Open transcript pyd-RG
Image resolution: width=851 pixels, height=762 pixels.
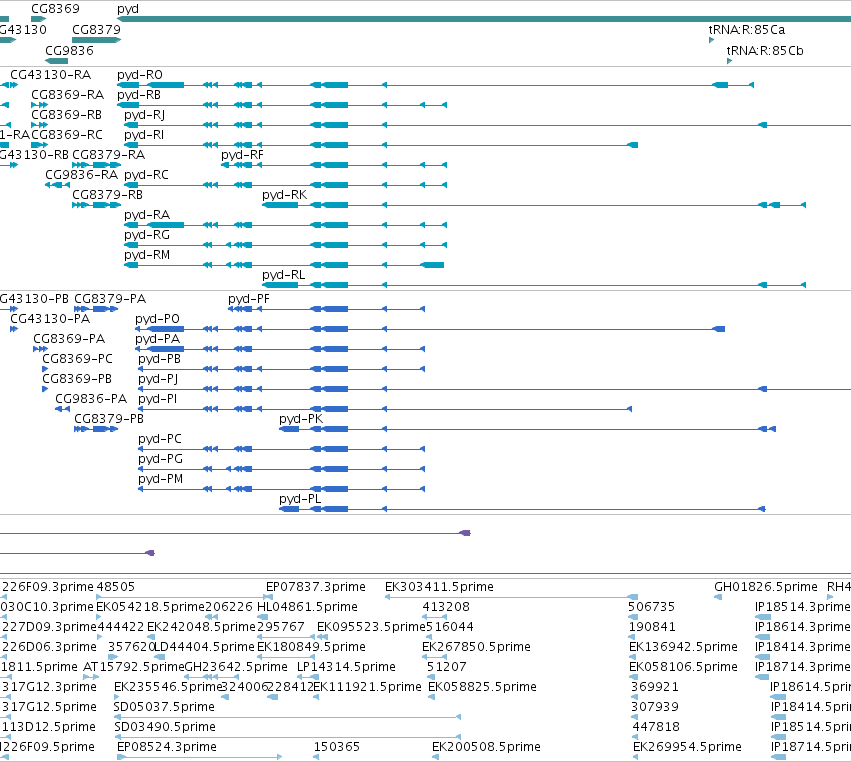(285, 245)
